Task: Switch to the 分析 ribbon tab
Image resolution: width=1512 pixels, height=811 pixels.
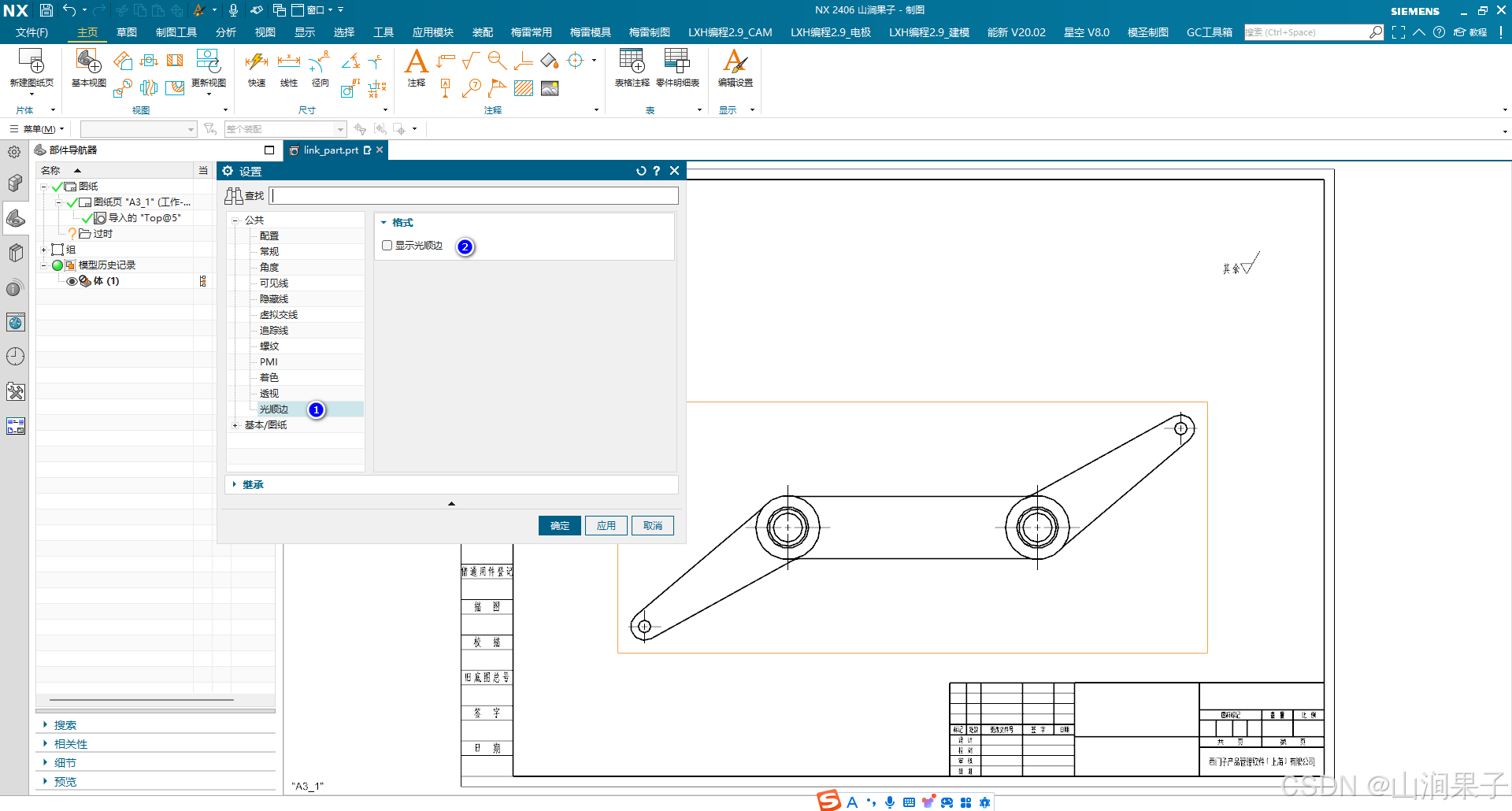Action: [226, 32]
